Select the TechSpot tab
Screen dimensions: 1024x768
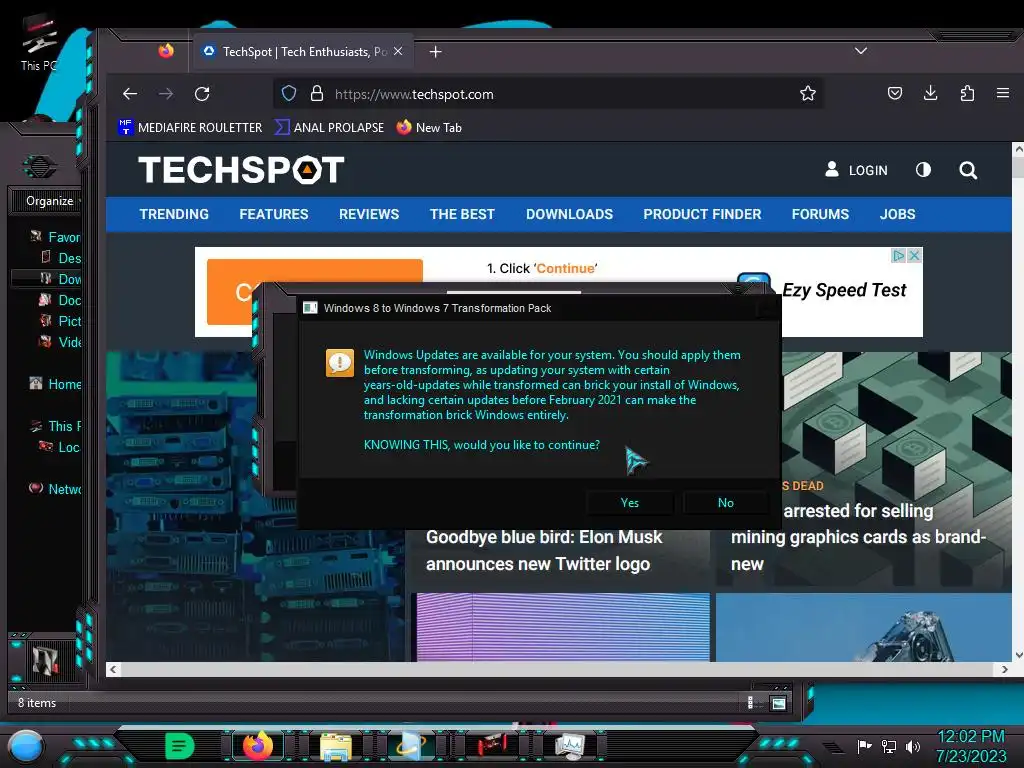(303, 52)
